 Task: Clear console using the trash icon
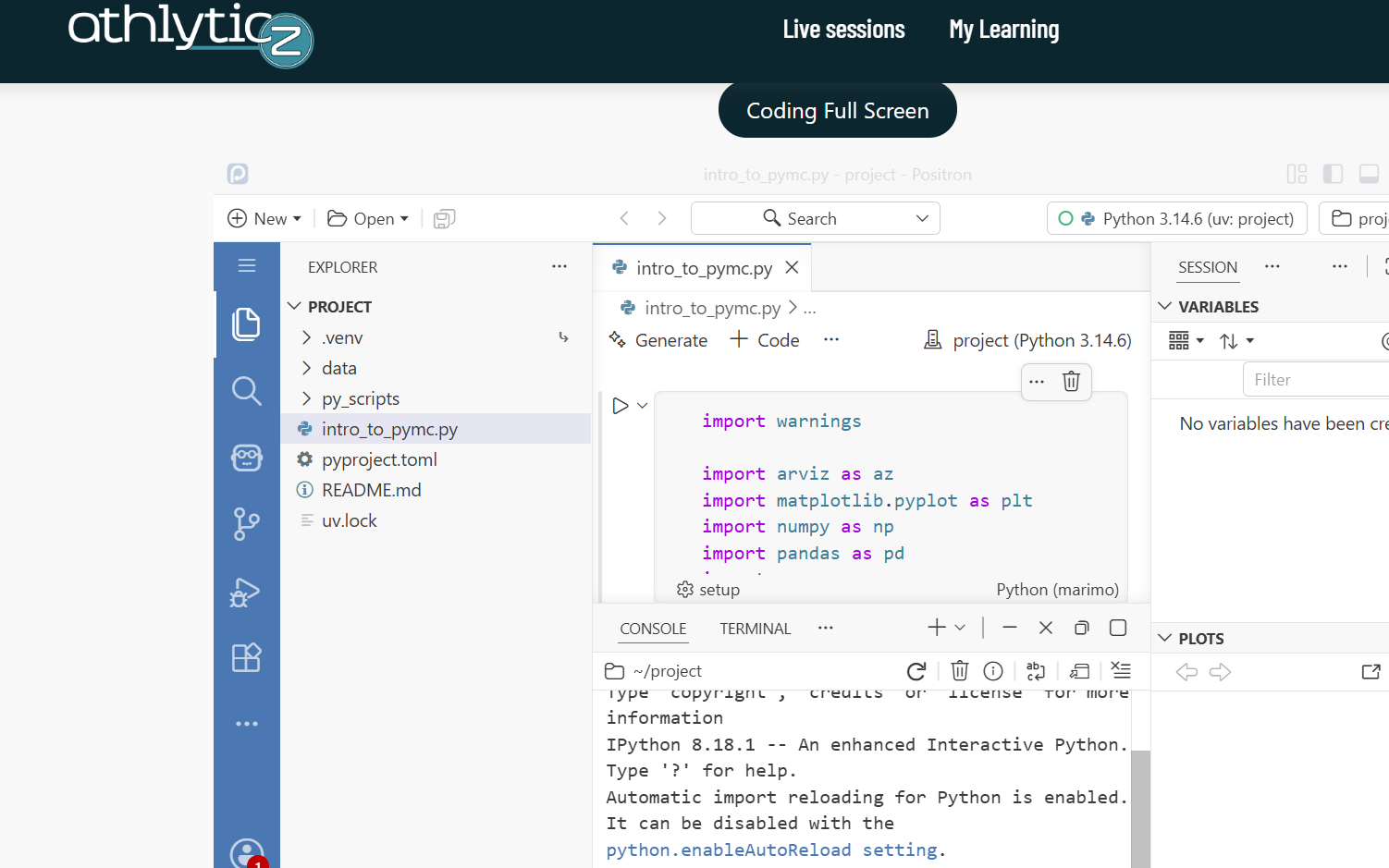tap(960, 671)
